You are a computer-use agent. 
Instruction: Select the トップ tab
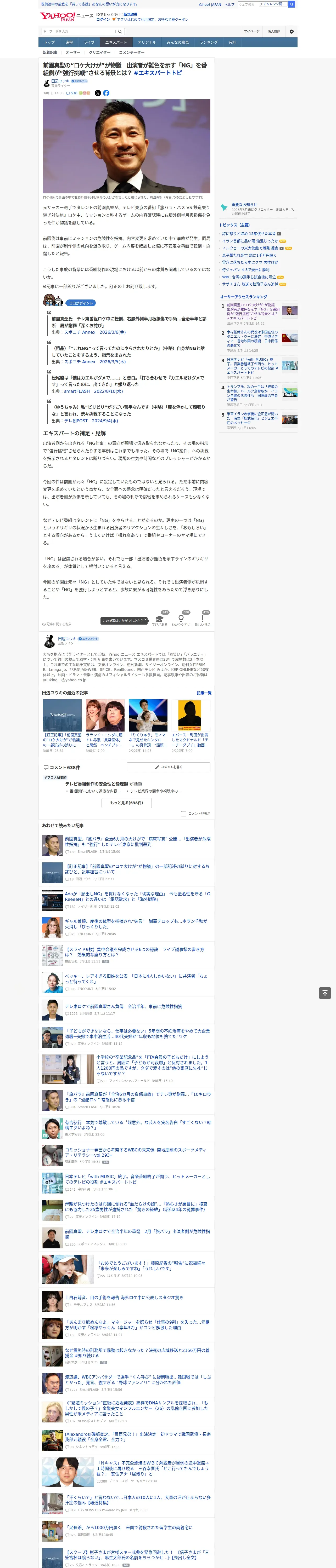[49, 43]
